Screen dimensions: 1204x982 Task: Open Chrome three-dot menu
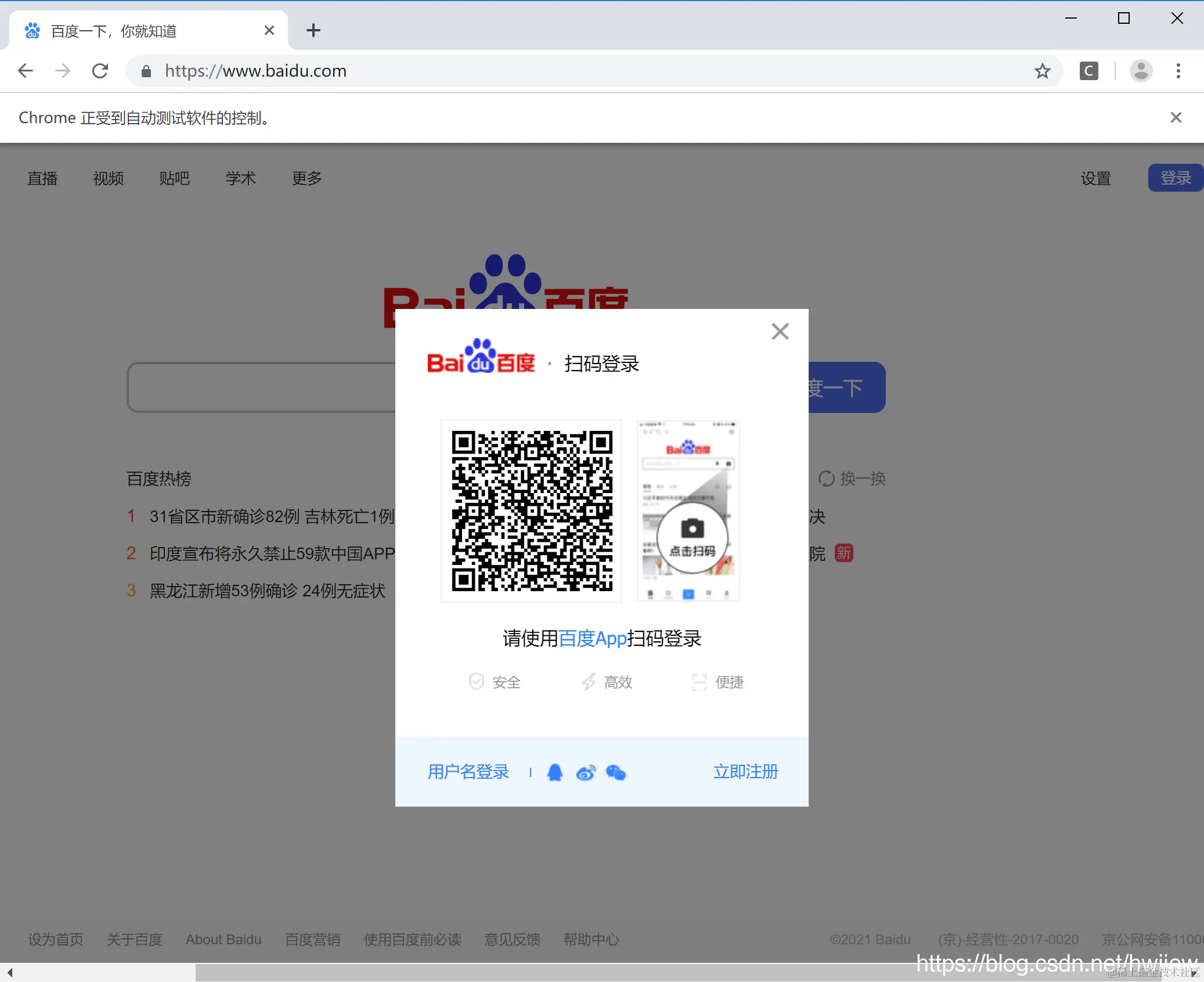coord(1178,71)
